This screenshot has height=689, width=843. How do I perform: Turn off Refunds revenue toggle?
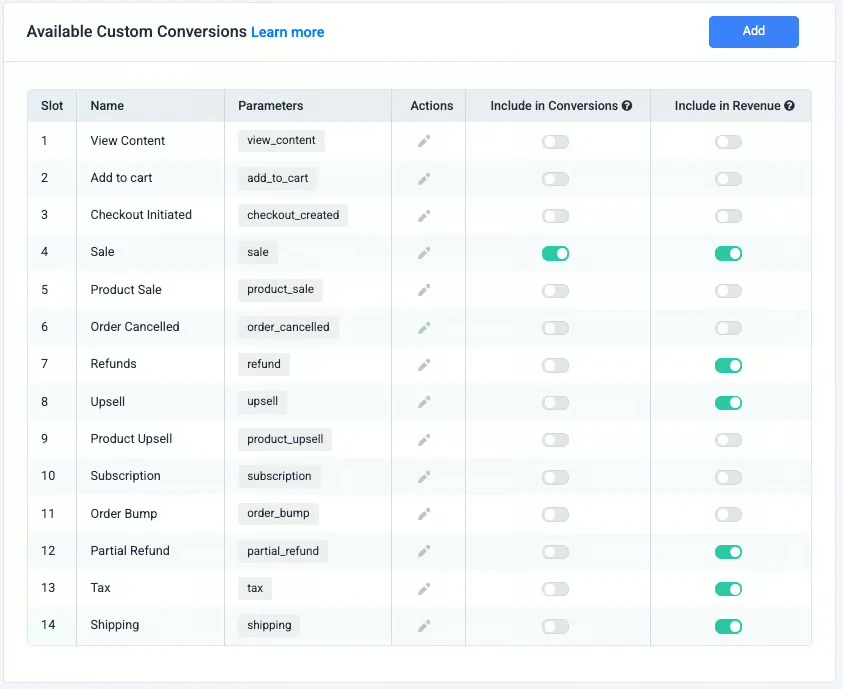click(728, 365)
